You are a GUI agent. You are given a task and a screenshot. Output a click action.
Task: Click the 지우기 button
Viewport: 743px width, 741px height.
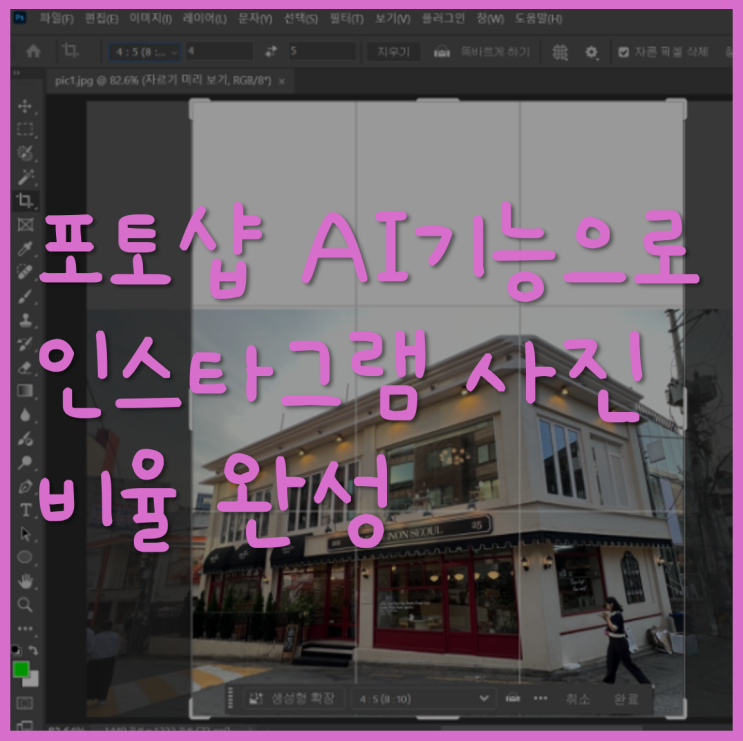pos(394,52)
